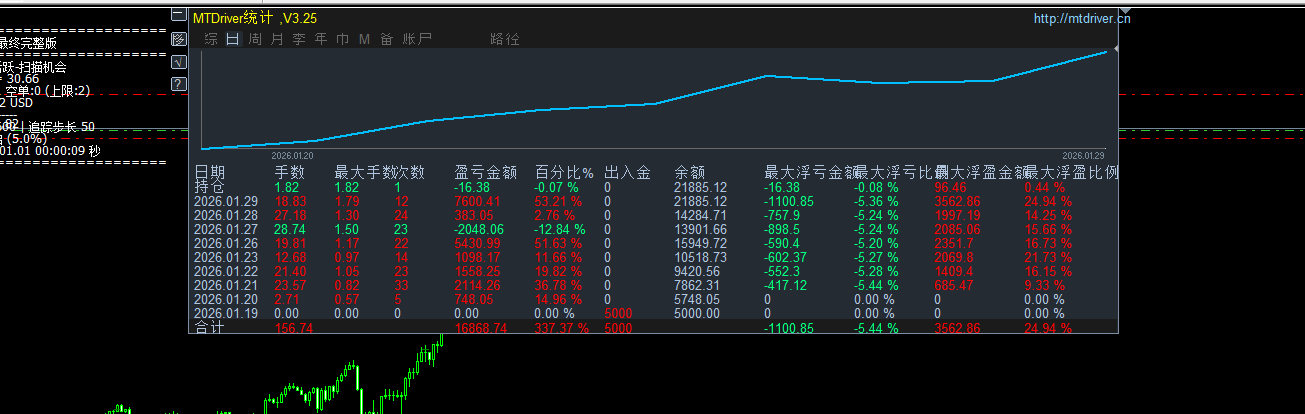Switch to the 综 summary tab
1305x414 pixels.
tap(210, 39)
